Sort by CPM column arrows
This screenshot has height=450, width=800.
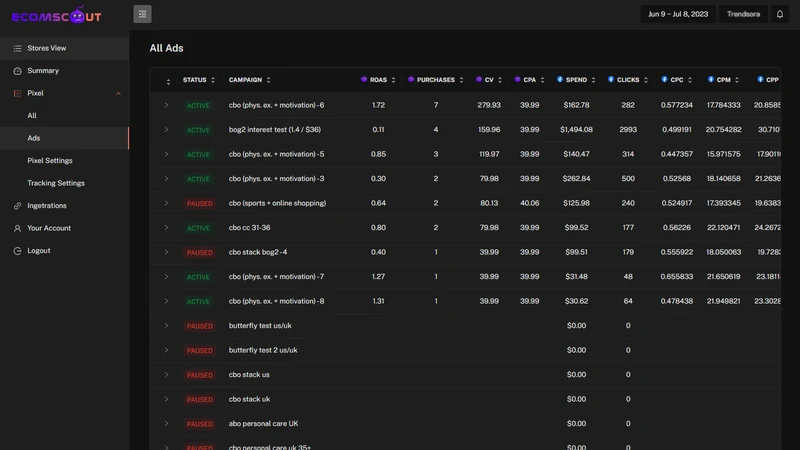(x=737, y=80)
